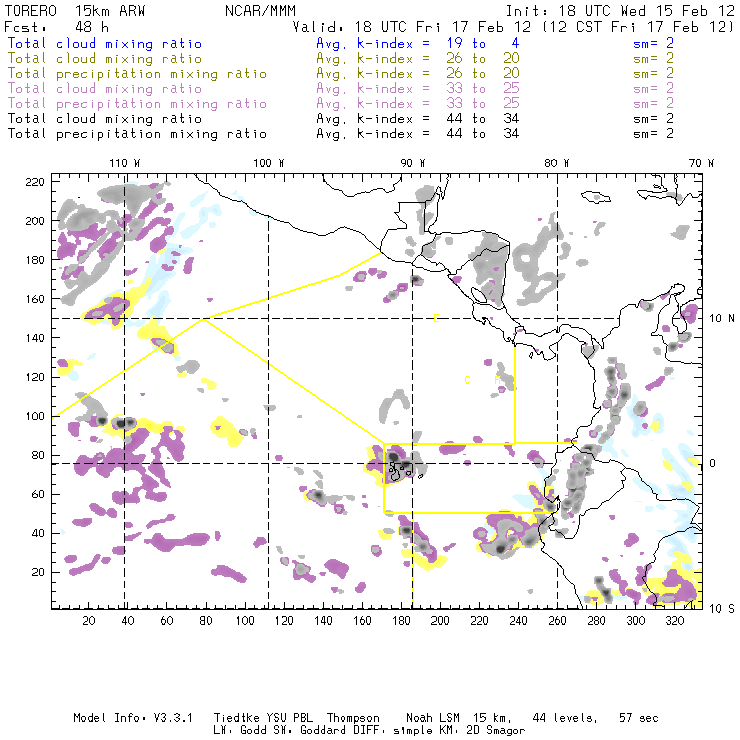Click the '10 N' latitude label
The height and width of the screenshot is (740, 740).
coord(722,319)
